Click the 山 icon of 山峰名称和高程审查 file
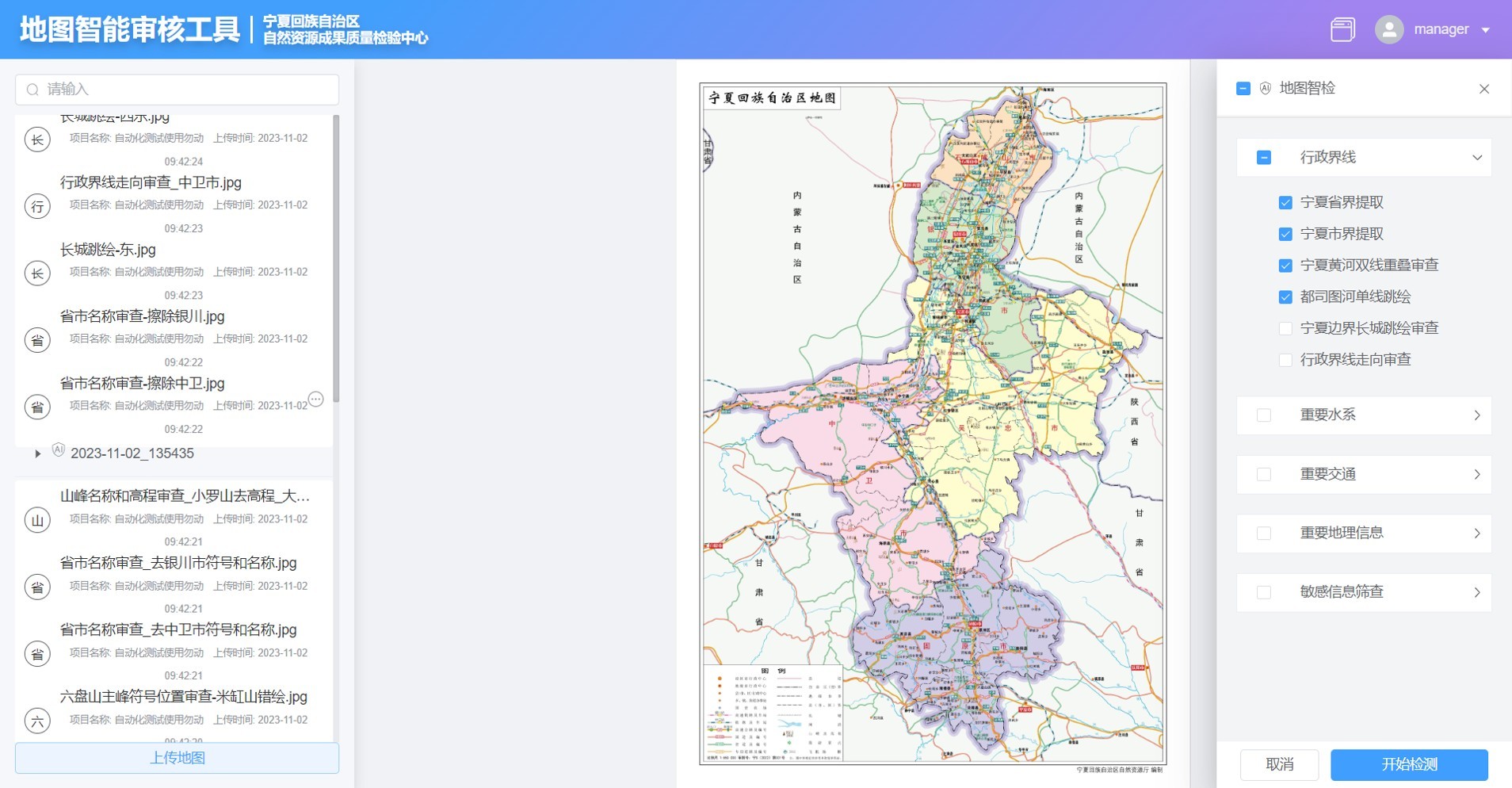The image size is (1512, 788). coord(37,520)
